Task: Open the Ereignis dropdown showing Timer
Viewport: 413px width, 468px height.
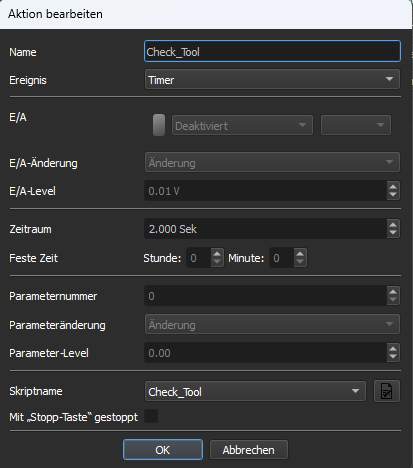Action: [x=272, y=79]
